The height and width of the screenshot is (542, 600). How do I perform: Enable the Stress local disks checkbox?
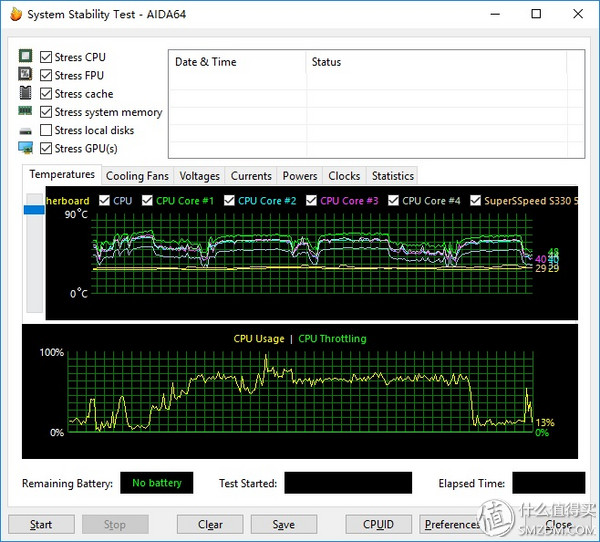click(46, 131)
